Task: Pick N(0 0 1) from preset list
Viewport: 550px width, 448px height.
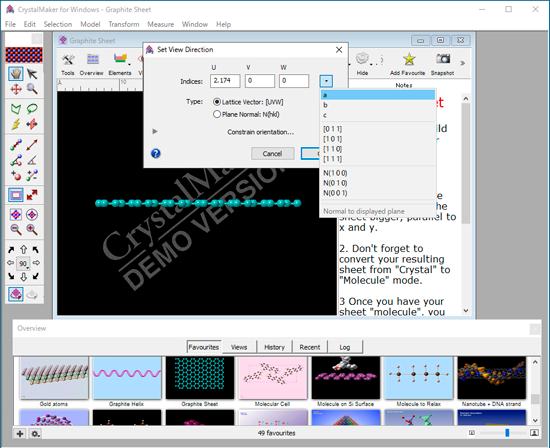Action: [x=335, y=193]
